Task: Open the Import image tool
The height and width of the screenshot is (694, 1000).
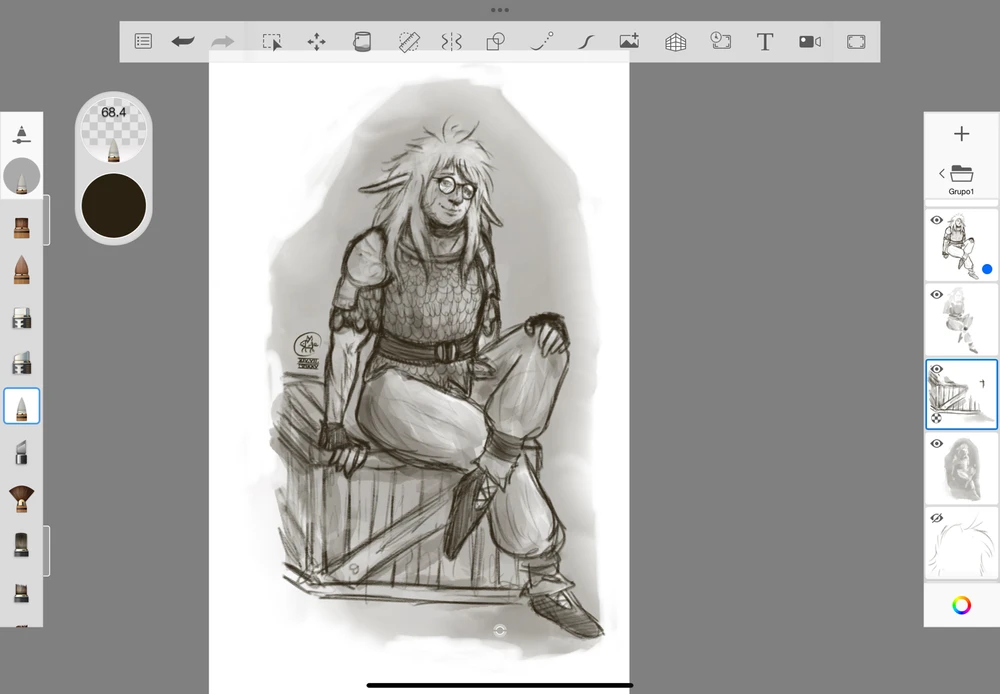Action: [x=629, y=41]
